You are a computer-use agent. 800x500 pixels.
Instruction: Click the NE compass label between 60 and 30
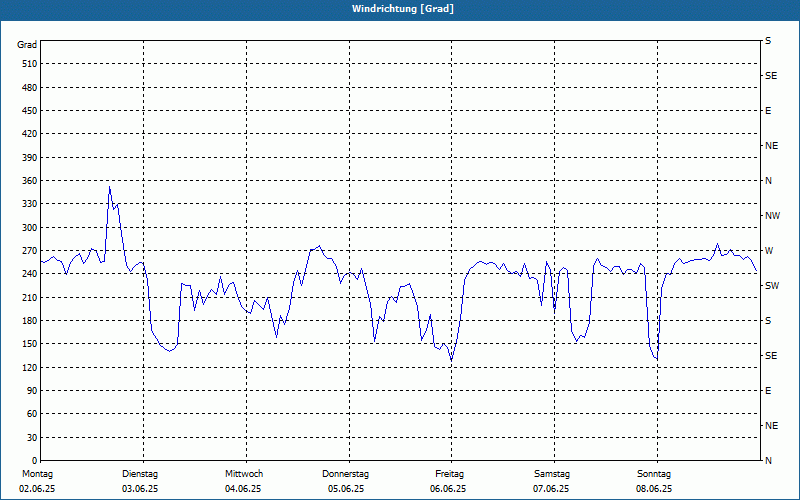[771, 426]
